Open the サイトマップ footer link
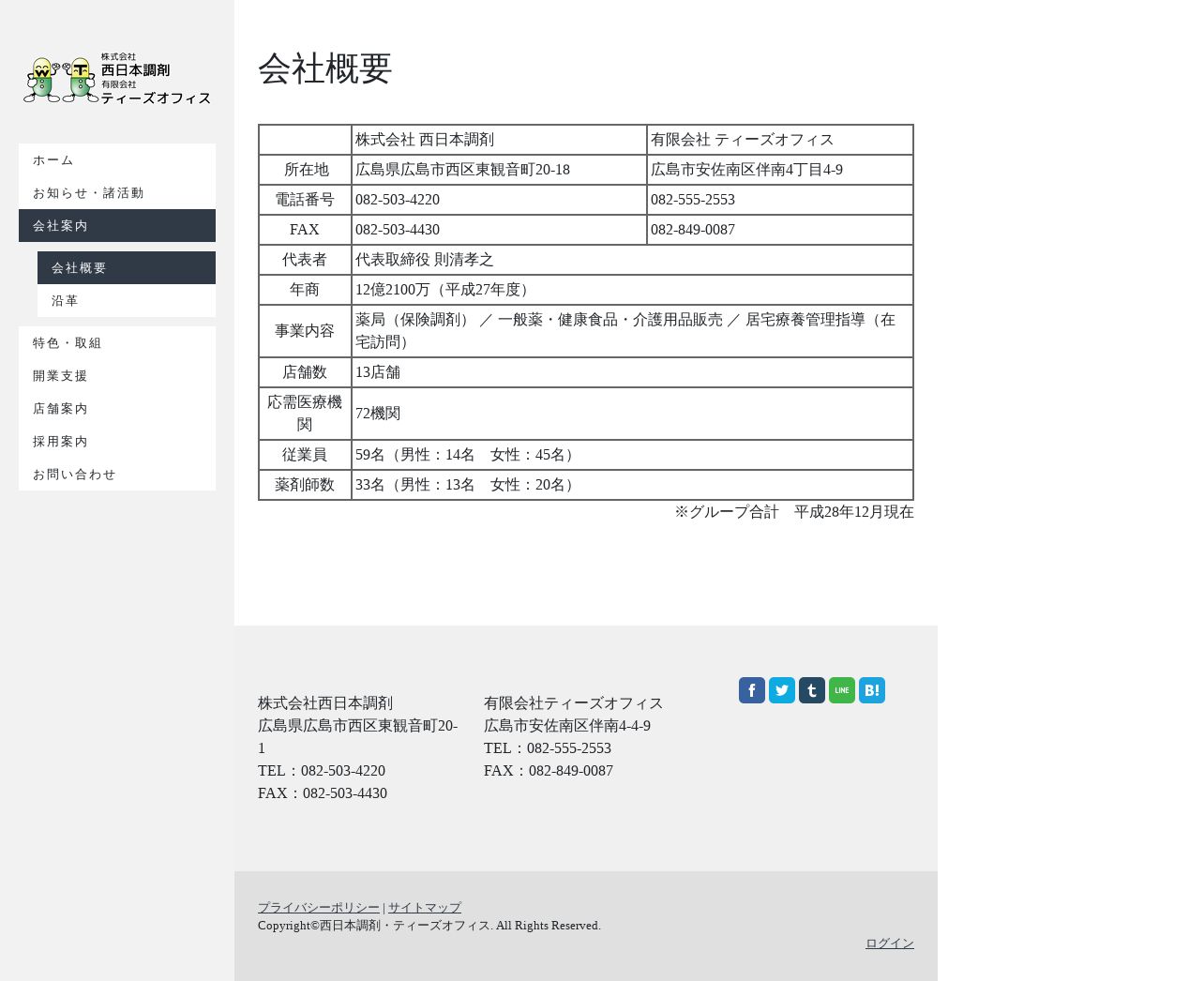The image size is (1204, 981). (425, 908)
